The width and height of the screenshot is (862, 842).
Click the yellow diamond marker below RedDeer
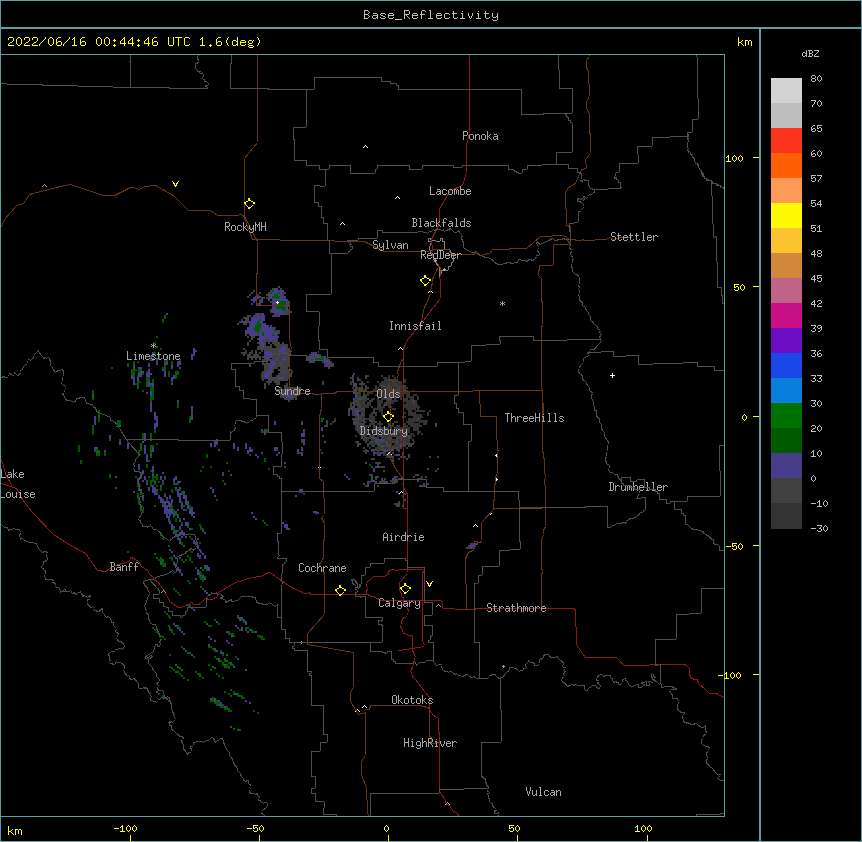click(426, 281)
